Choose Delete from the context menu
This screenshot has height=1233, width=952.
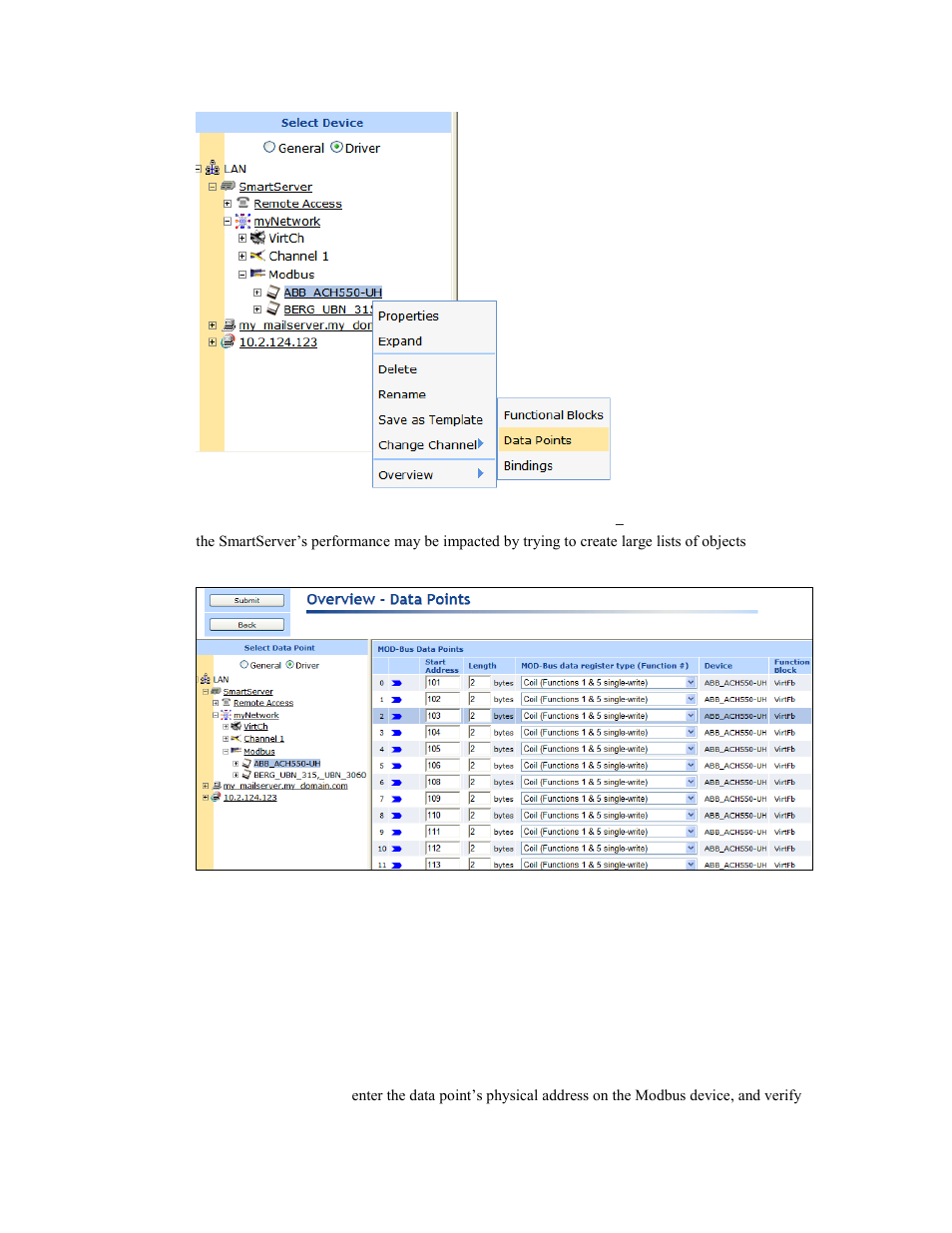397,369
